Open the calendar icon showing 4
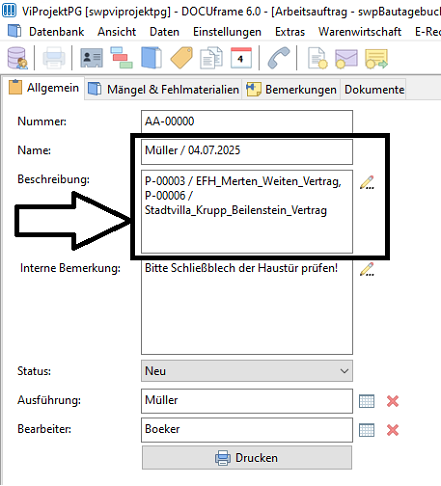This screenshot has height=486, width=441. click(241, 58)
